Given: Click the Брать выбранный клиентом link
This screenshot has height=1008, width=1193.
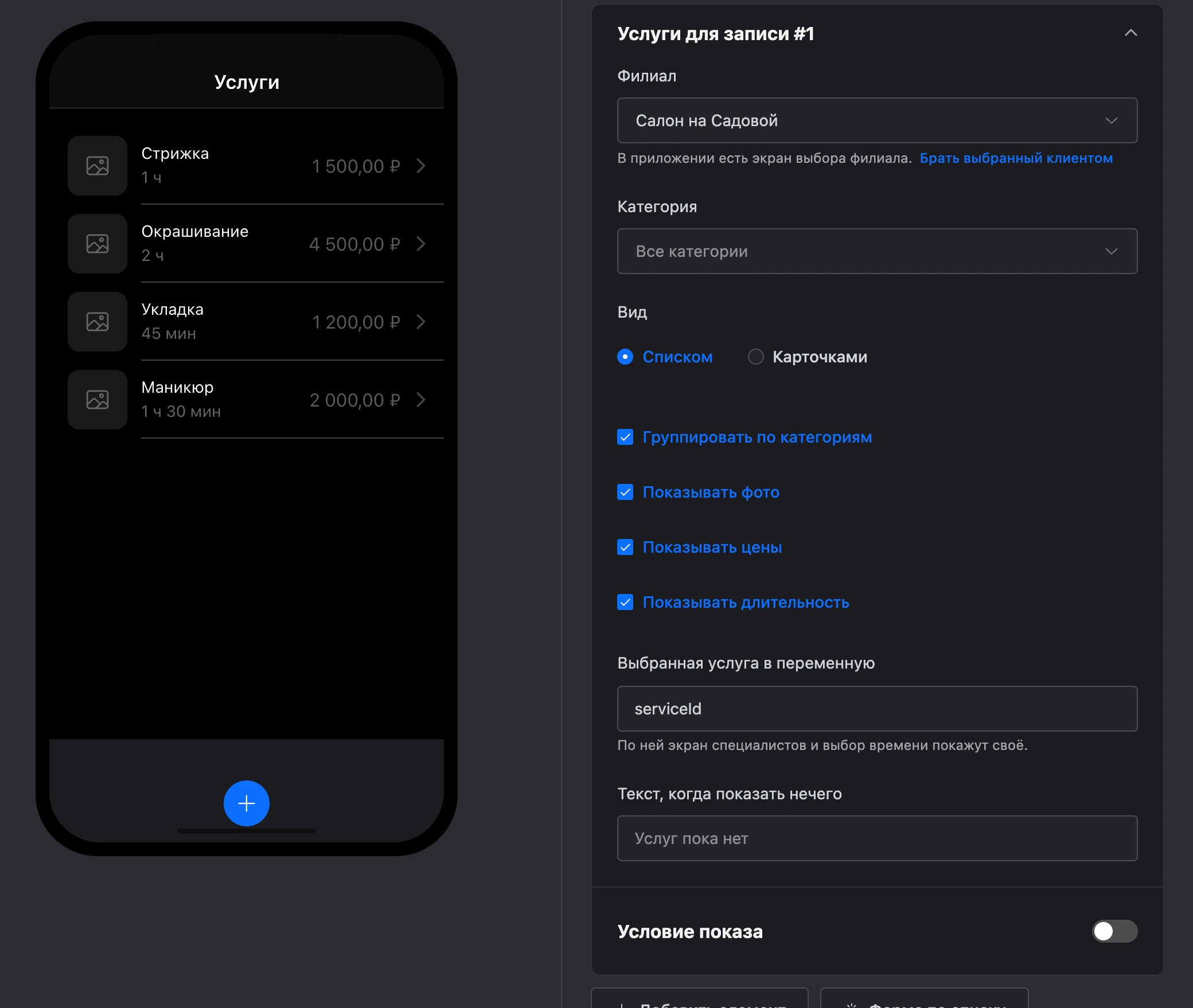Looking at the screenshot, I should tap(1016, 158).
